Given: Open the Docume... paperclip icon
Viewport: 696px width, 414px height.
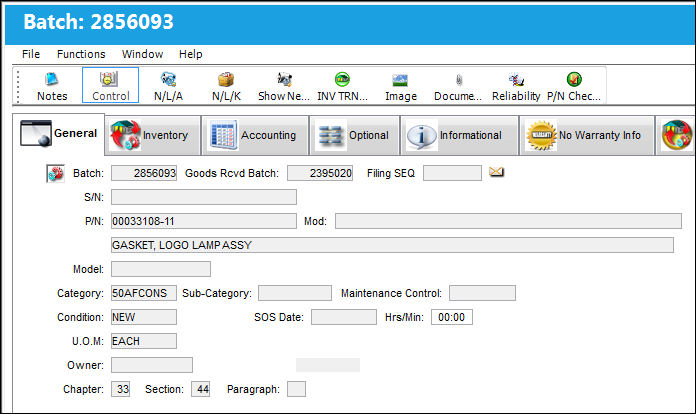Looking at the screenshot, I should 458,86.
